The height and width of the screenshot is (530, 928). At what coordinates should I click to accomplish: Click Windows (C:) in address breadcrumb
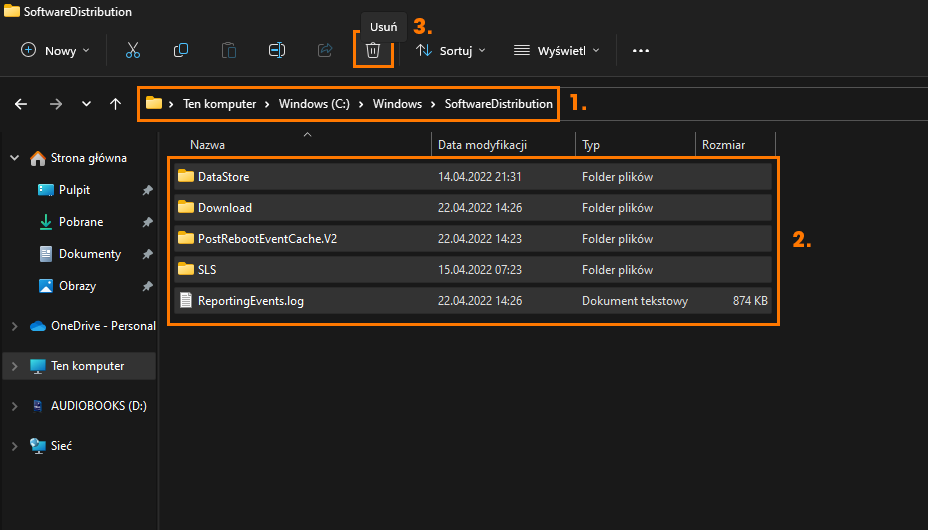click(x=314, y=104)
